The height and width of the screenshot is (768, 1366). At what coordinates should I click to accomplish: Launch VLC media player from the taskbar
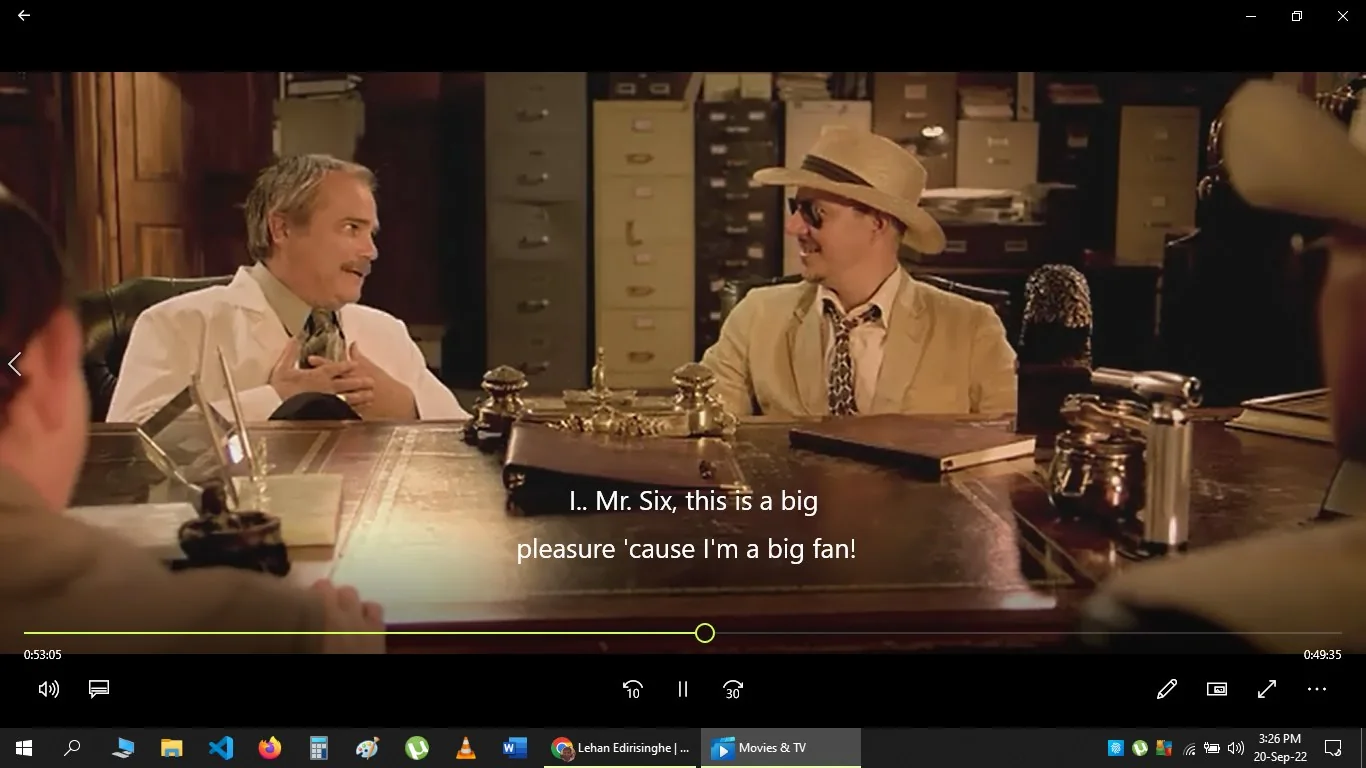coord(466,748)
